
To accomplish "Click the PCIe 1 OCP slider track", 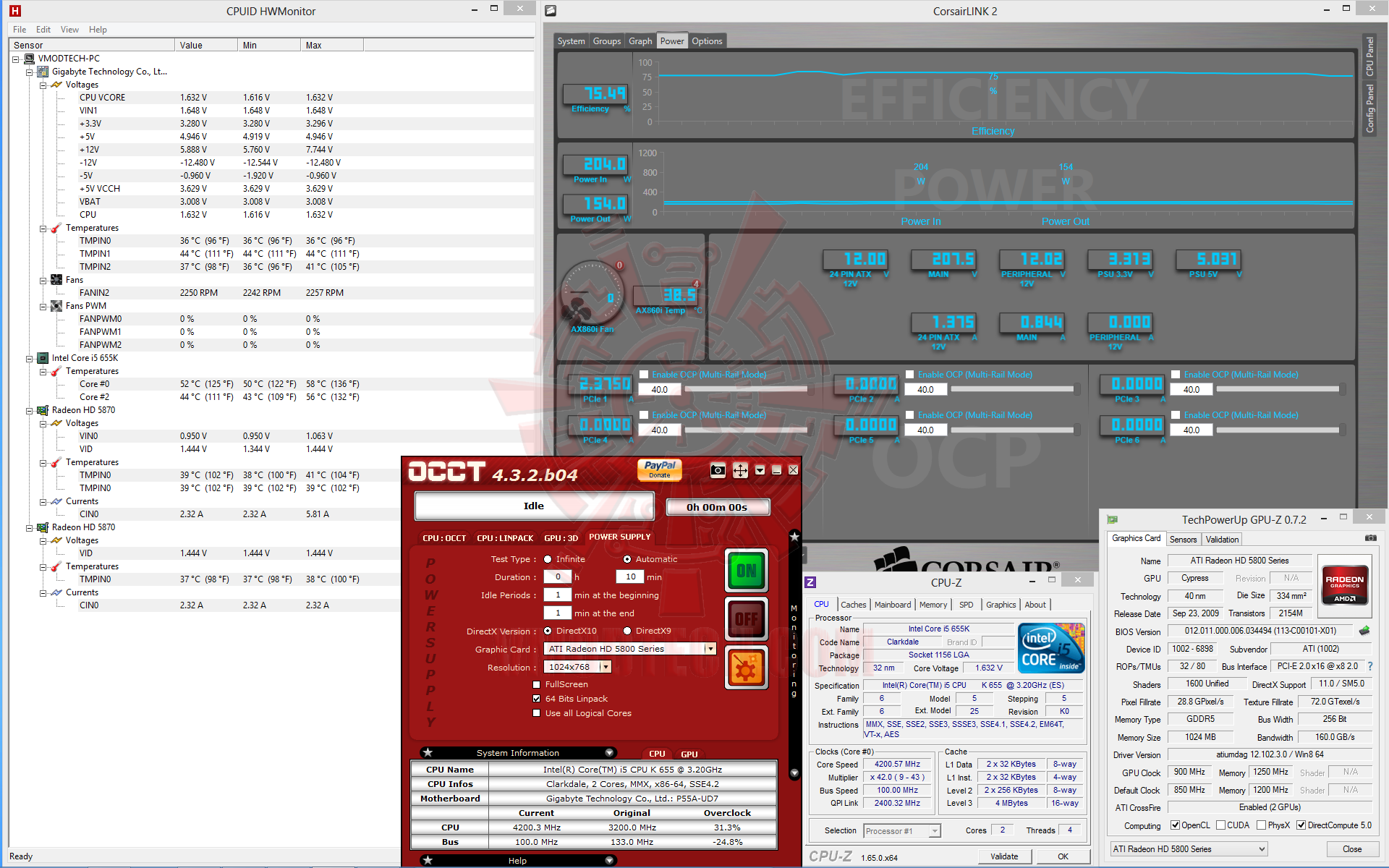I will point(745,389).
